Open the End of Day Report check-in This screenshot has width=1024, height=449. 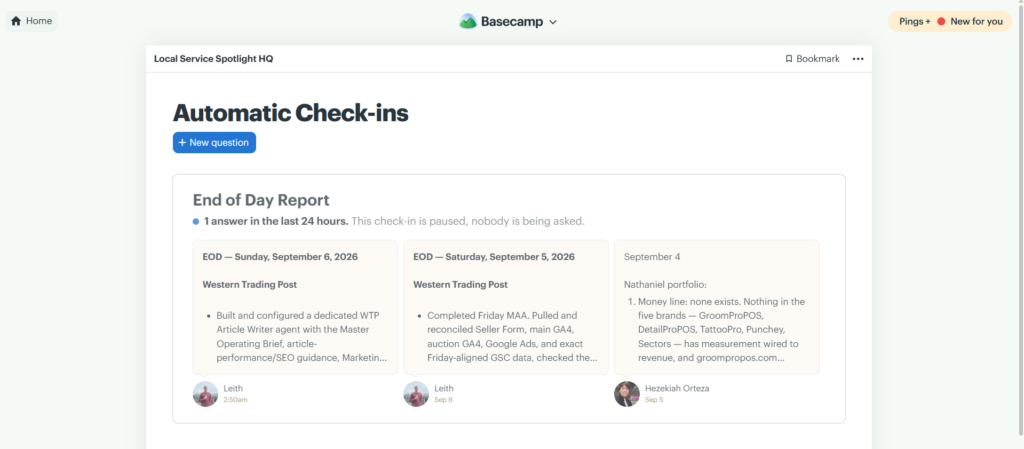[261, 200]
